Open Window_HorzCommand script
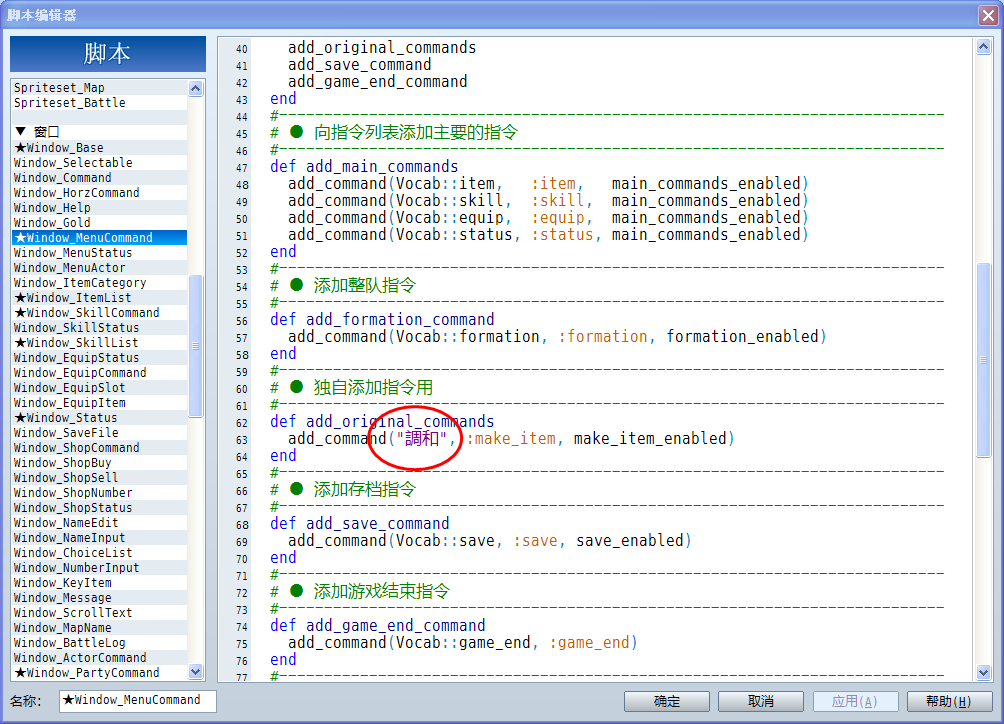The image size is (1004, 724). coord(100,193)
